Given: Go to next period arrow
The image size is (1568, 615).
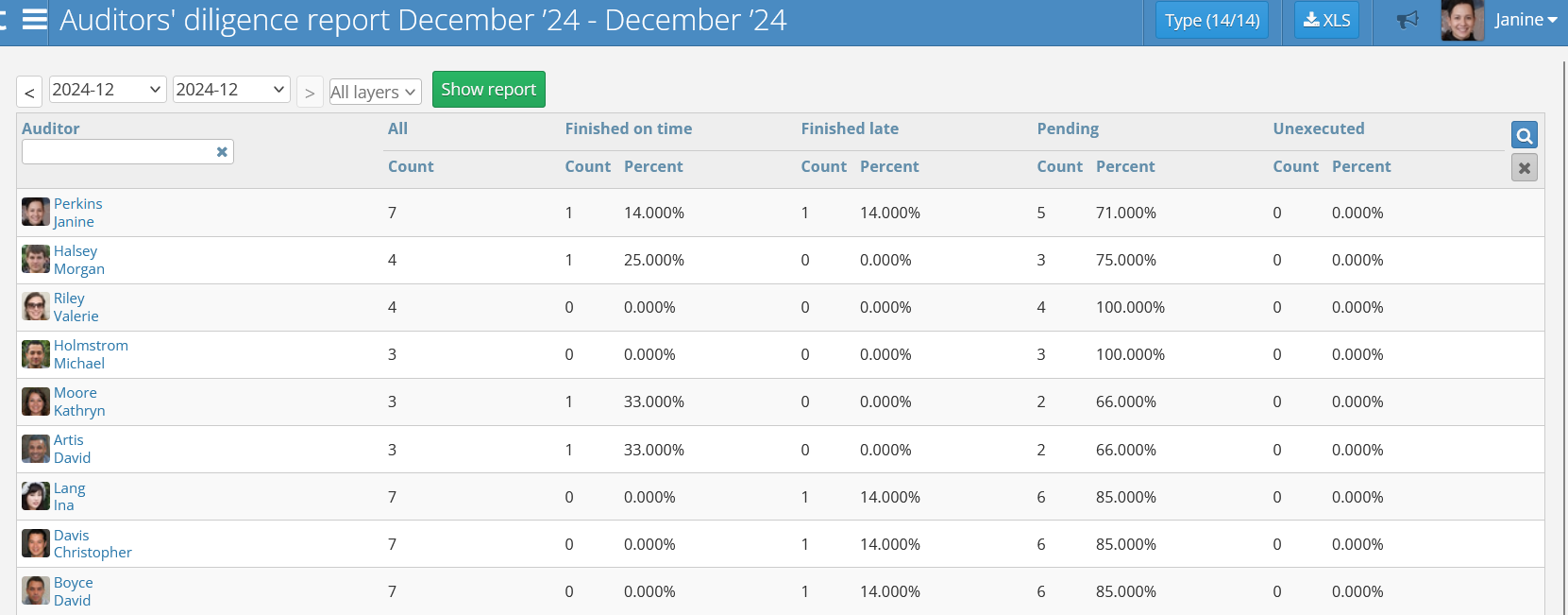Looking at the screenshot, I should [310, 92].
